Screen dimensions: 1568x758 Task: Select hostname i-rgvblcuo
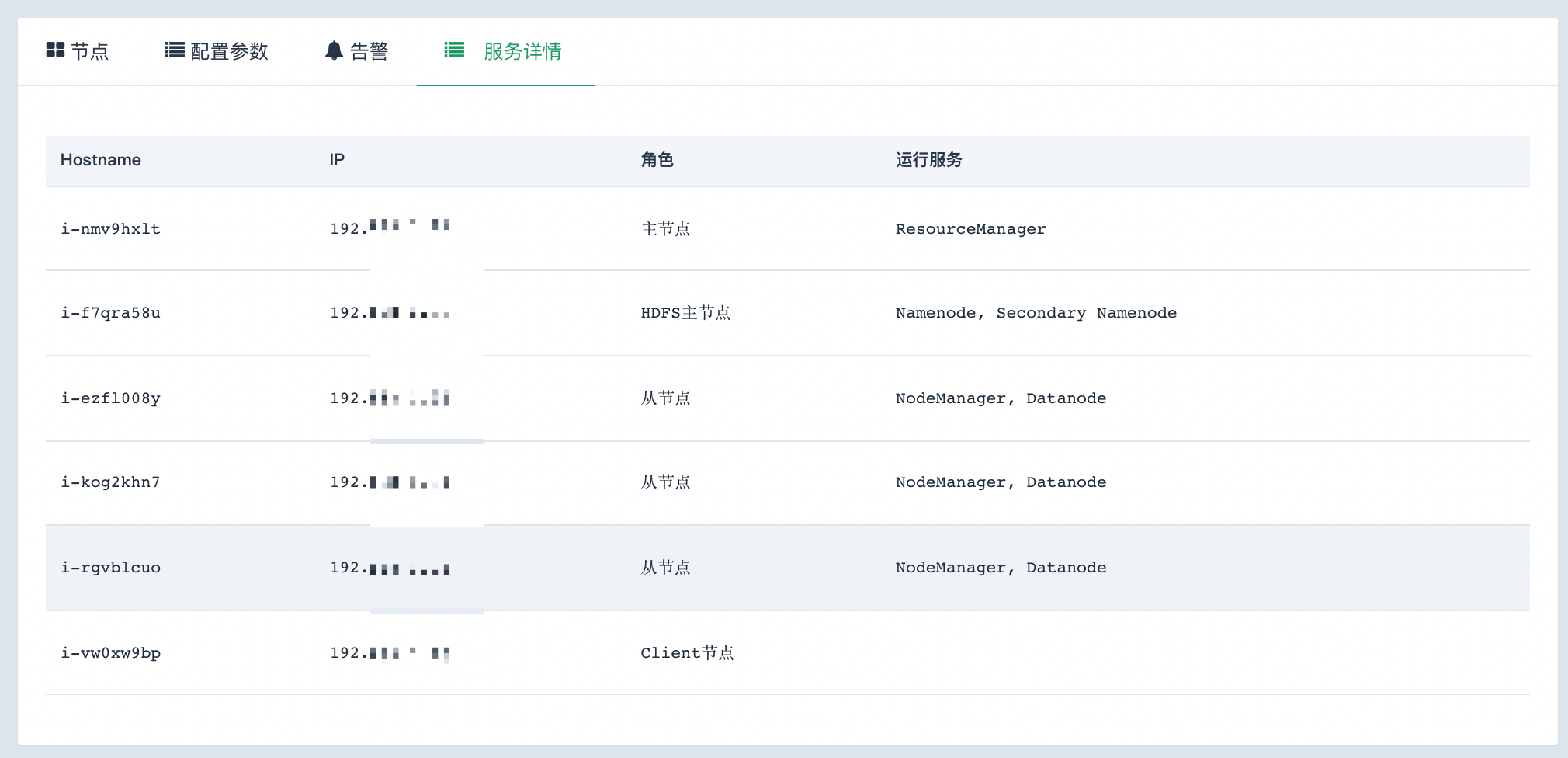click(x=111, y=568)
